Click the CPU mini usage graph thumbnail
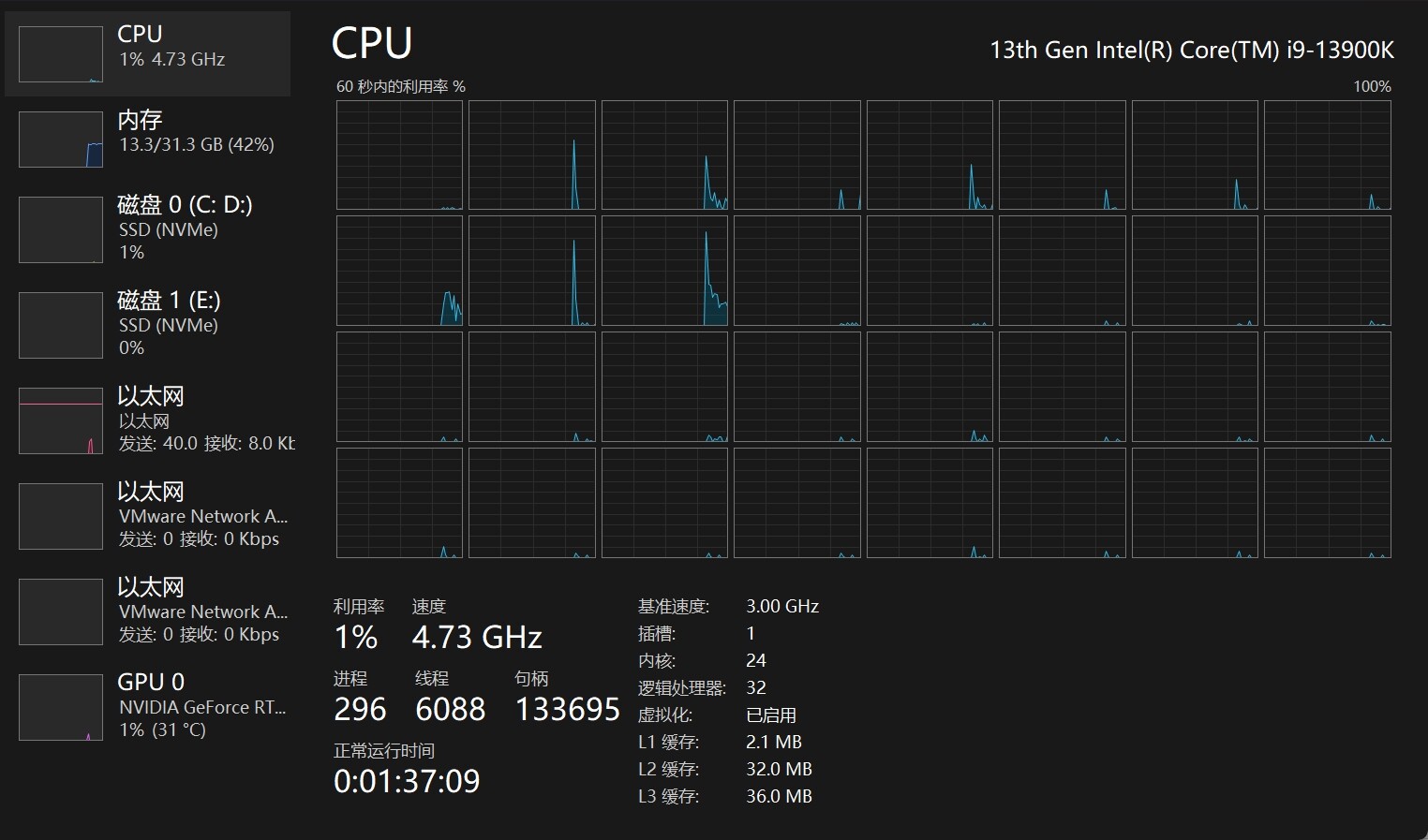Screen dimensions: 1428x840 pos(61,54)
